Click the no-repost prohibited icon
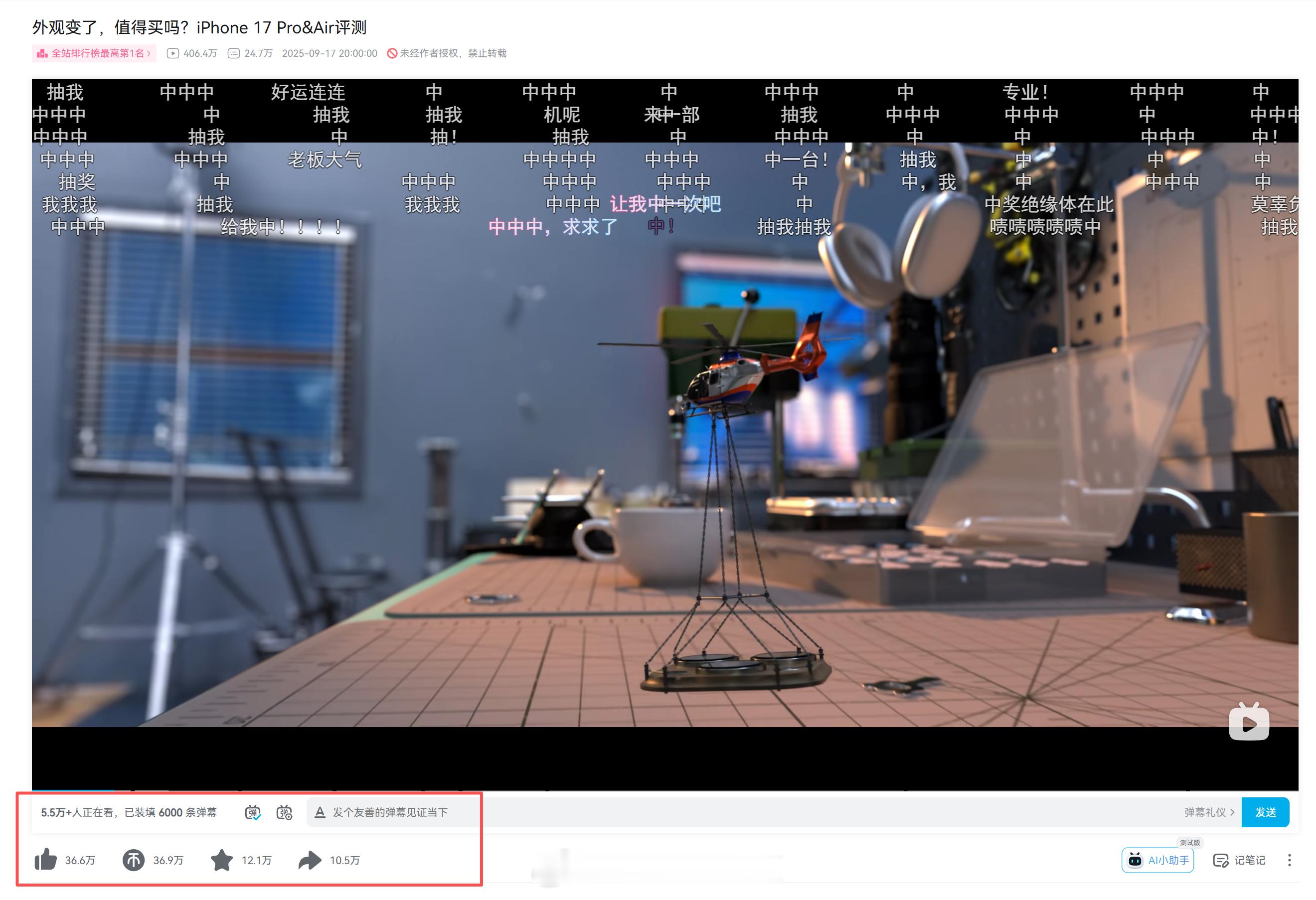Screen dimensions: 1316x900 (392, 53)
